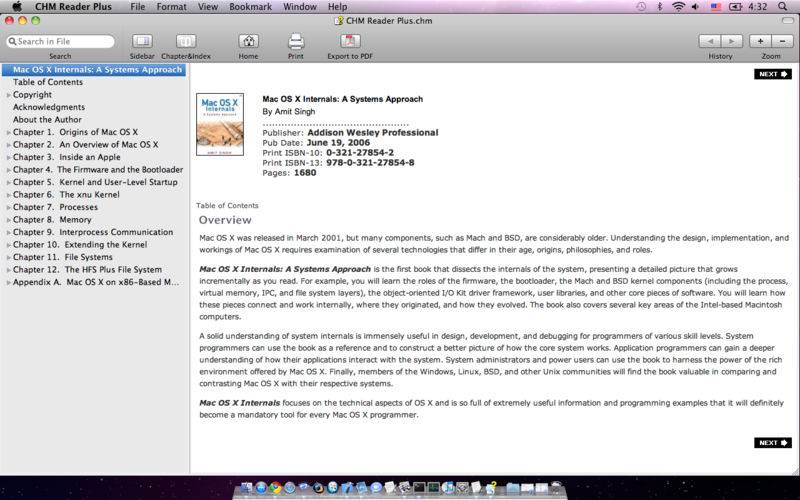The width and height of the screenshot is (800, 500).
Task: Open Finder from the Dock
Action: point(246,488)
